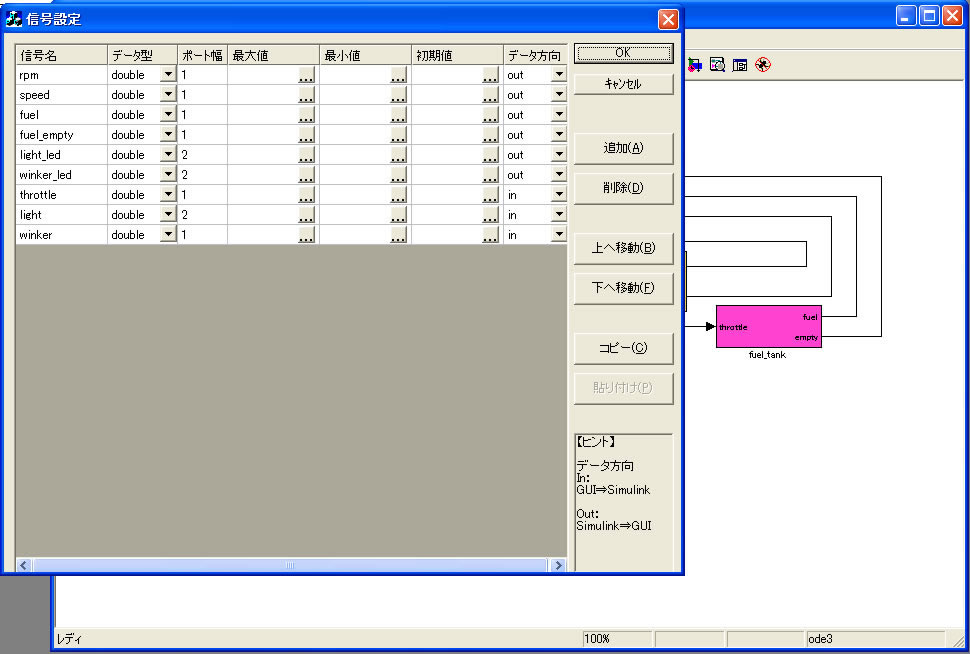Click the 信号名 column header
The width and height of the screenshot is (970, 654).
(x=61, y=56)
